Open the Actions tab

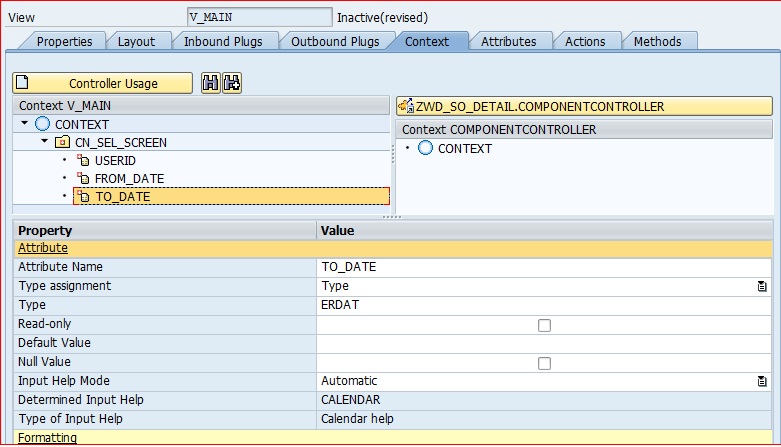[585, 41]
